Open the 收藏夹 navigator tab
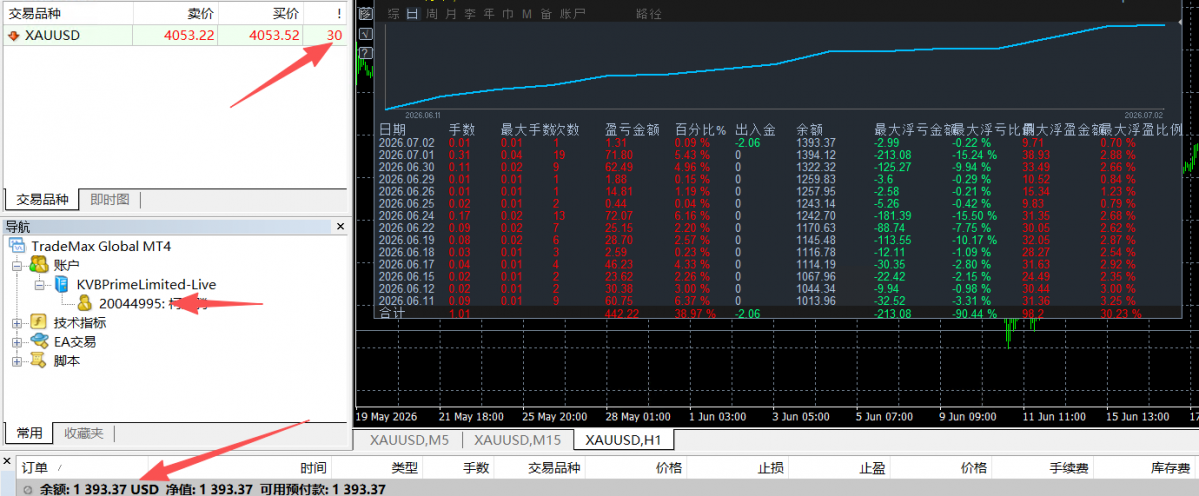This screenshot has height=496, width=1199. (x=83, y=433)
